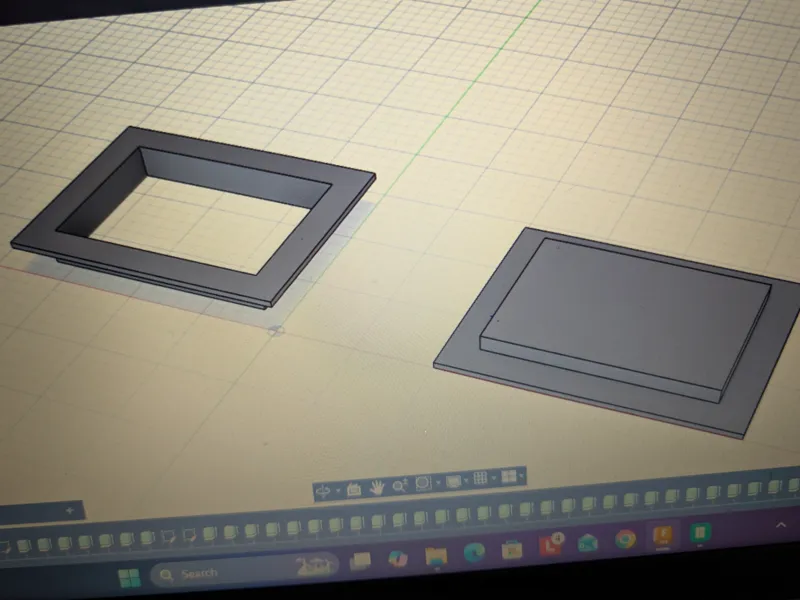Viewport: 800px width, 600px height.
Task: Open Grid and Snaps icon
Action: 480,479
